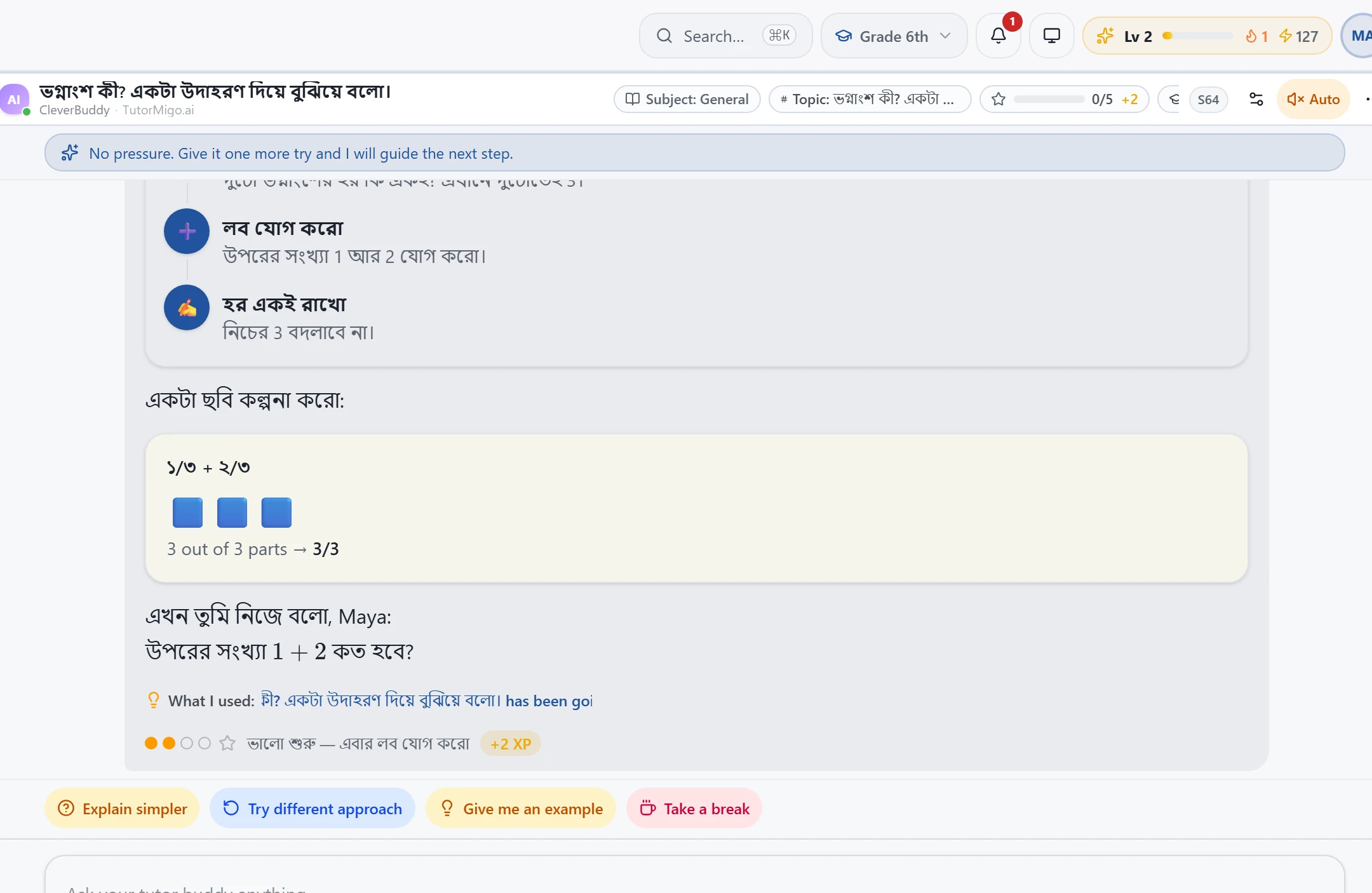Viewport: 1372px width, 893px height.
Task: Click the plus step icon
Action: click(x=187, y=231)
